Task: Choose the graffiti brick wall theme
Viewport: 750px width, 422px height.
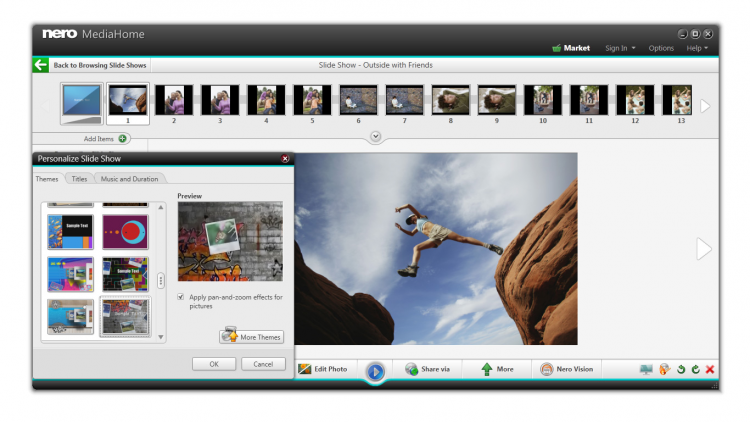Action: pos(125,317)
